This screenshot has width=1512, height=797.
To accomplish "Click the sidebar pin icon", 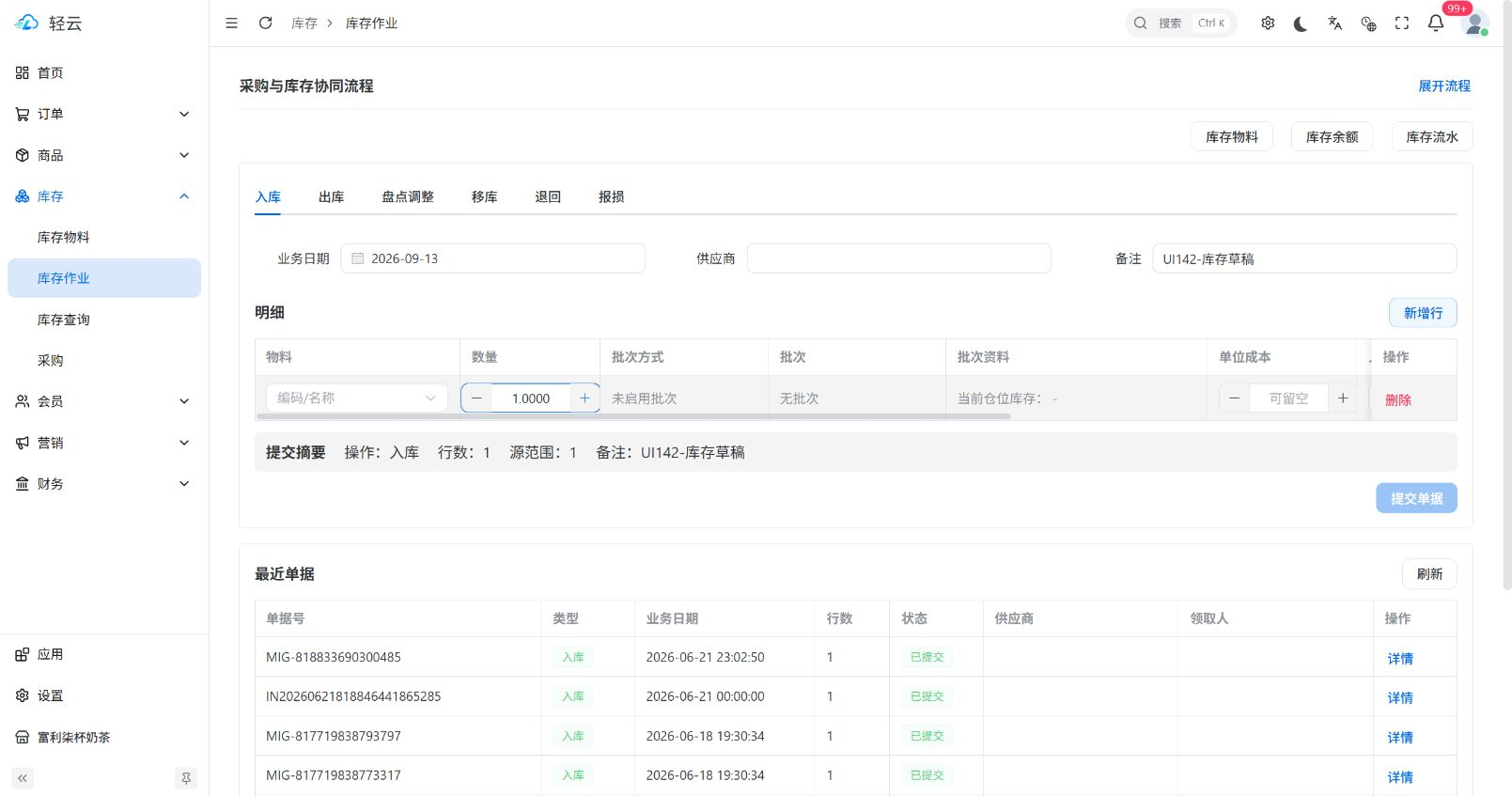I will (x=186, y=778).
